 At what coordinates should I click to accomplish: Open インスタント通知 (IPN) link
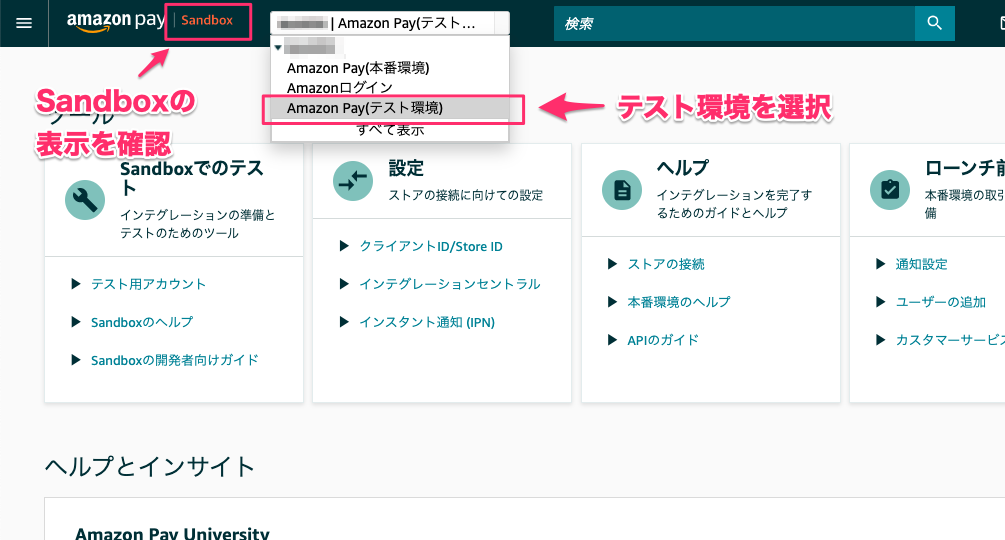pos(427,322)
